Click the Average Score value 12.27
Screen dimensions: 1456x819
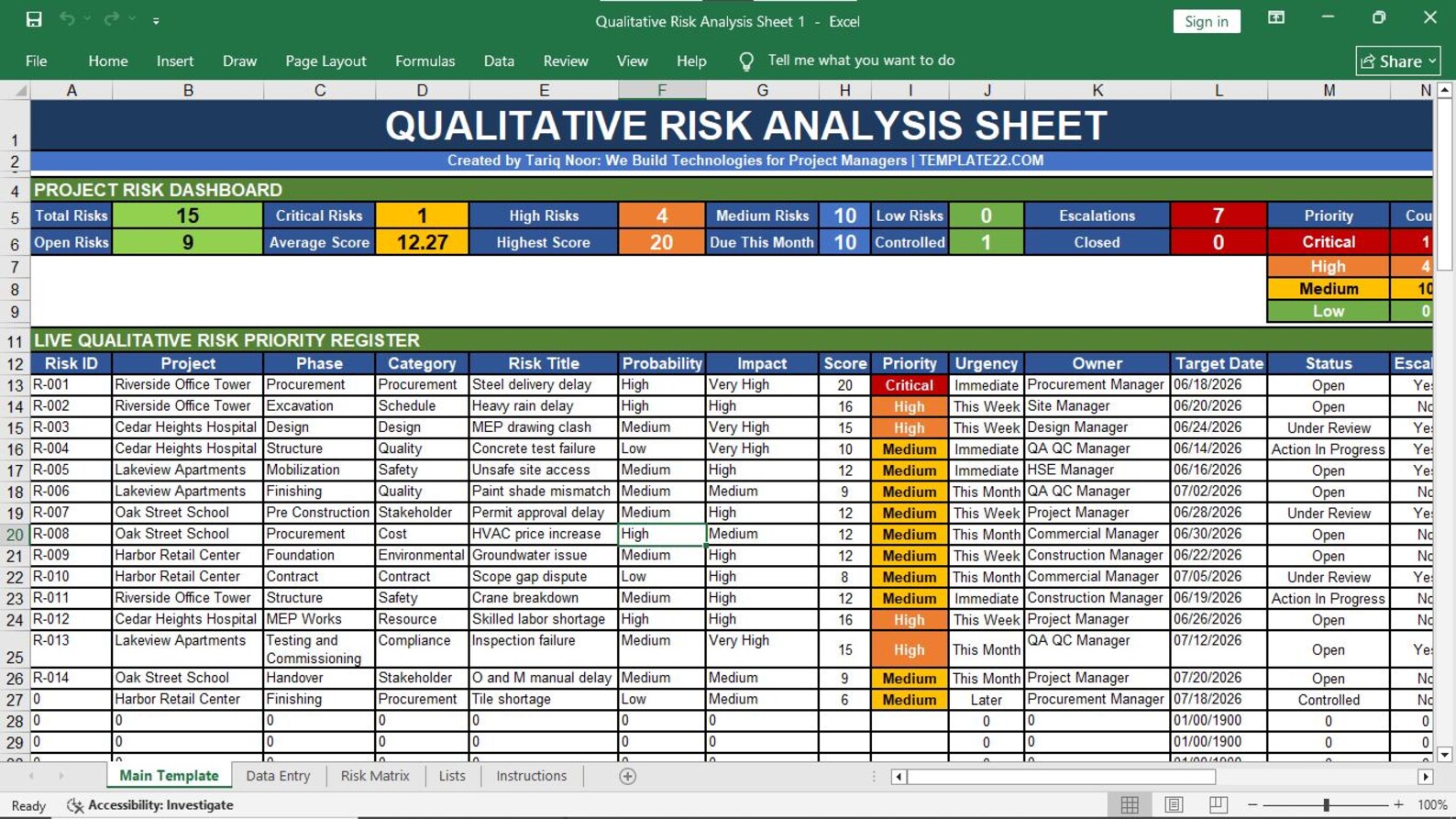[x=422, y=242]
